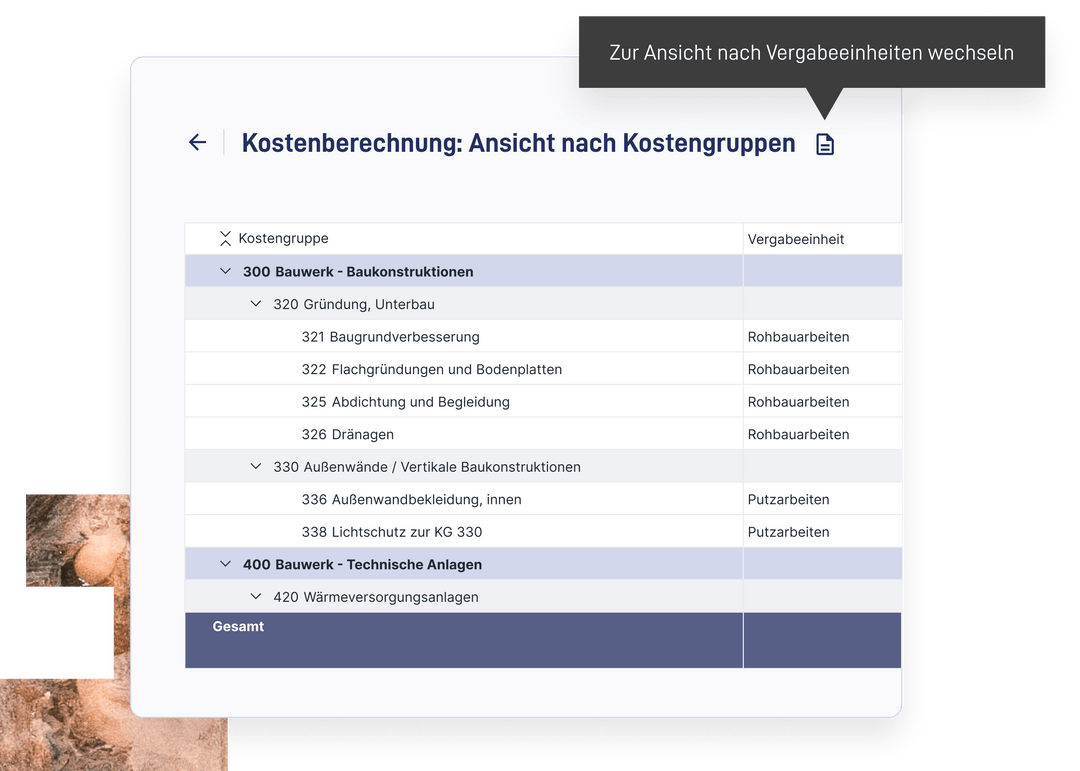Collapse the 330 Außenwände group chevron
The image size is (1080, 771).
(x=255, y=466)
